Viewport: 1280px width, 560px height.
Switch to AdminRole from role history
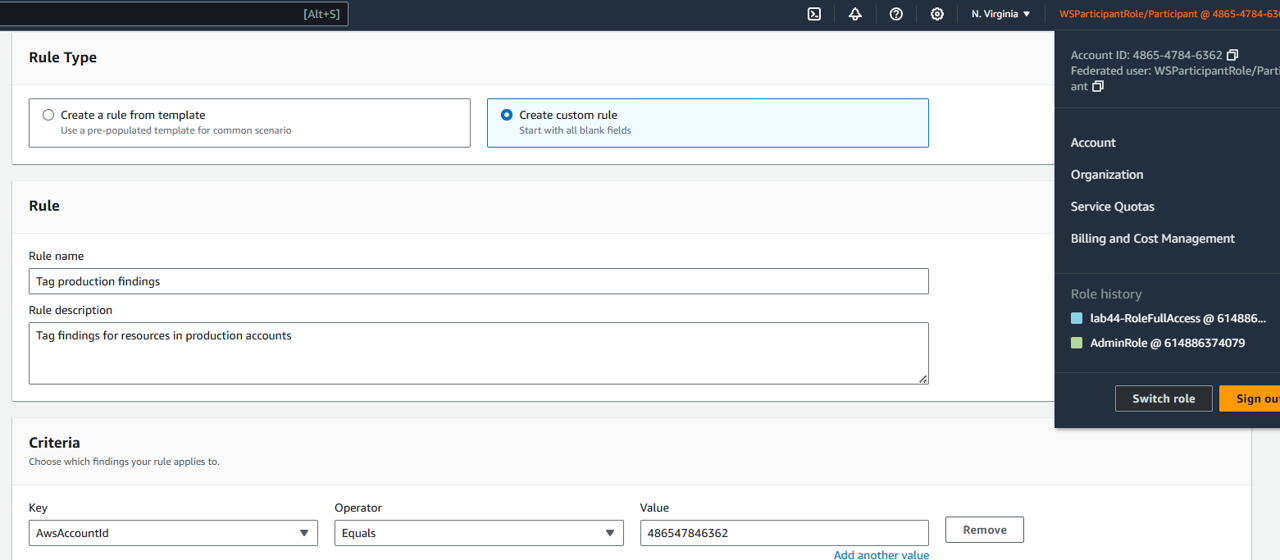click(1167, 343)
